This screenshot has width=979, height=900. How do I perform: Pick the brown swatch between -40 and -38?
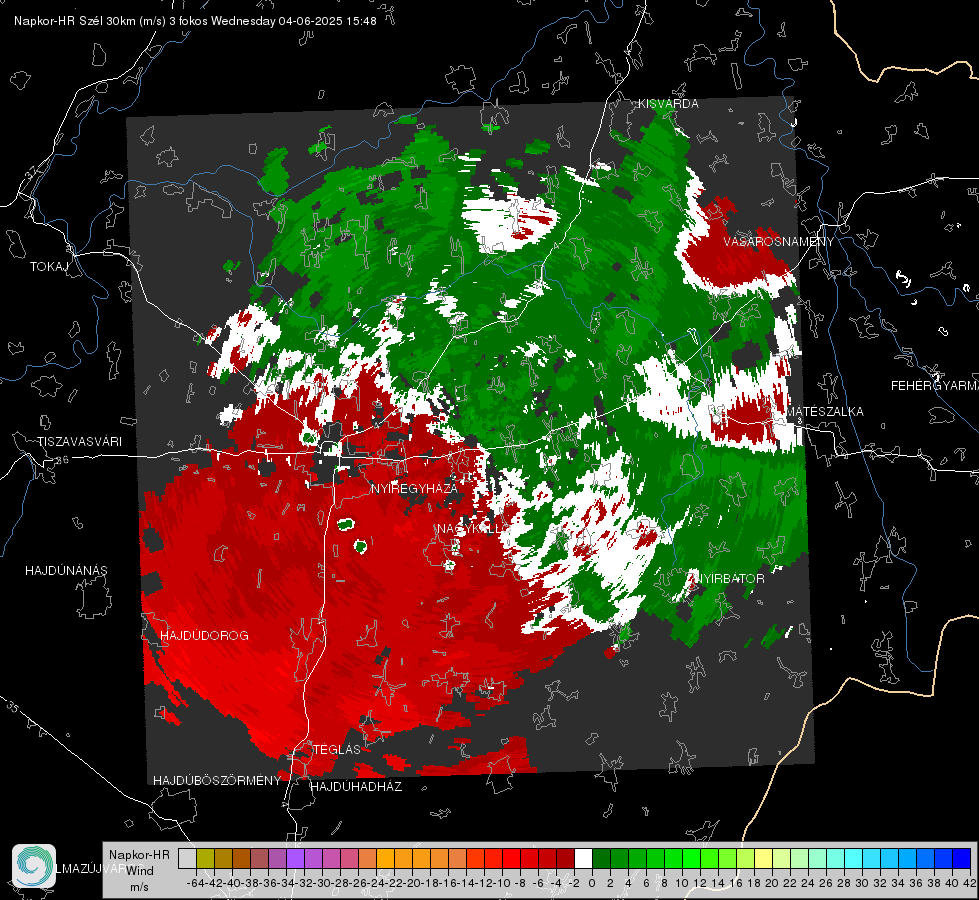click(241, 858)
